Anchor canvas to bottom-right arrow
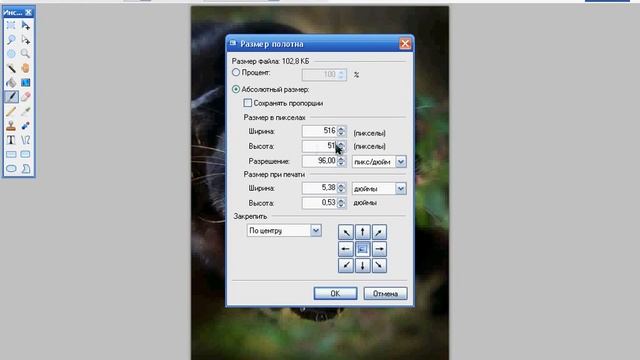 click(379, 266)
